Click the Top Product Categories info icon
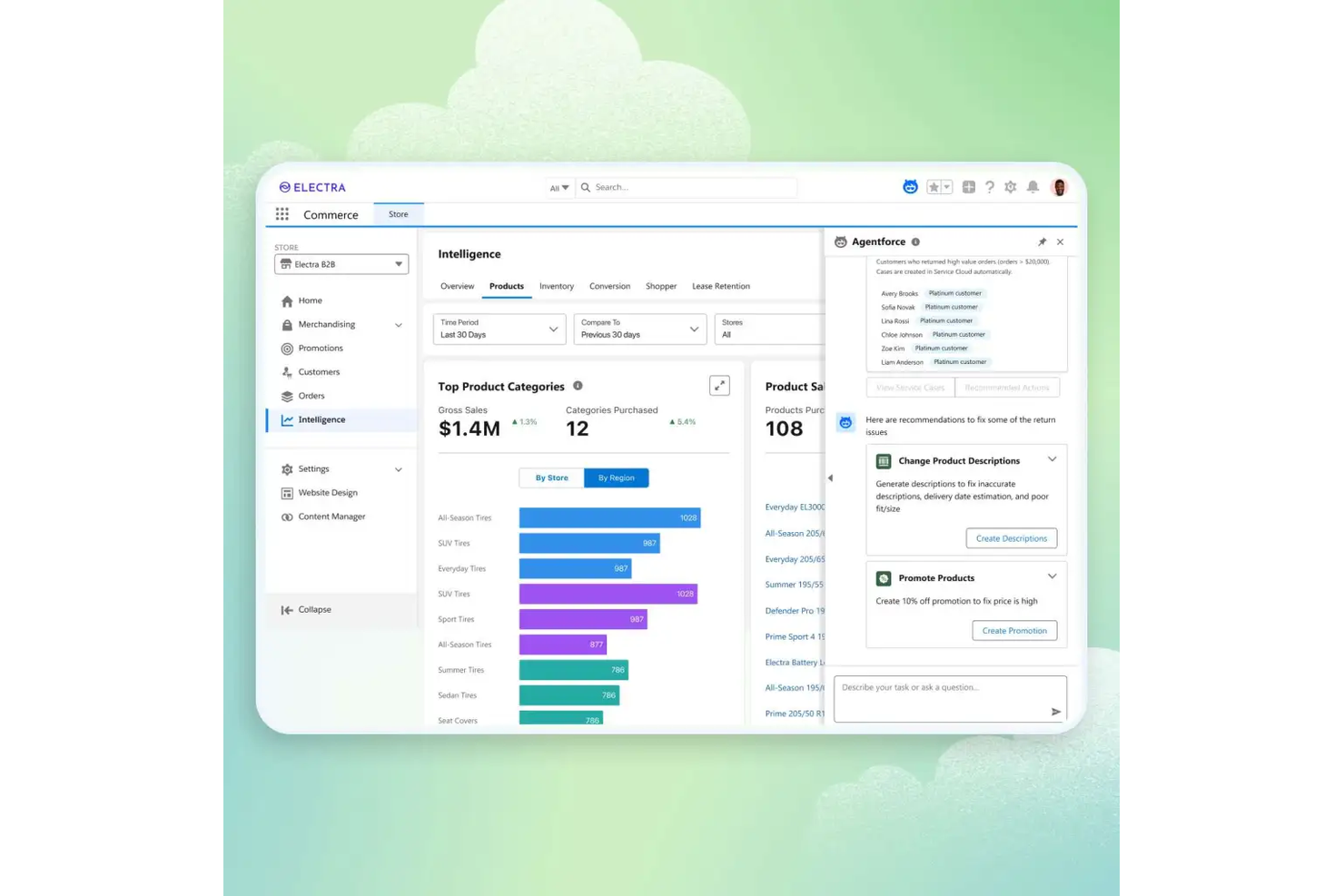The width and height of the screenshot is (1344, 896). click(578, 386)
